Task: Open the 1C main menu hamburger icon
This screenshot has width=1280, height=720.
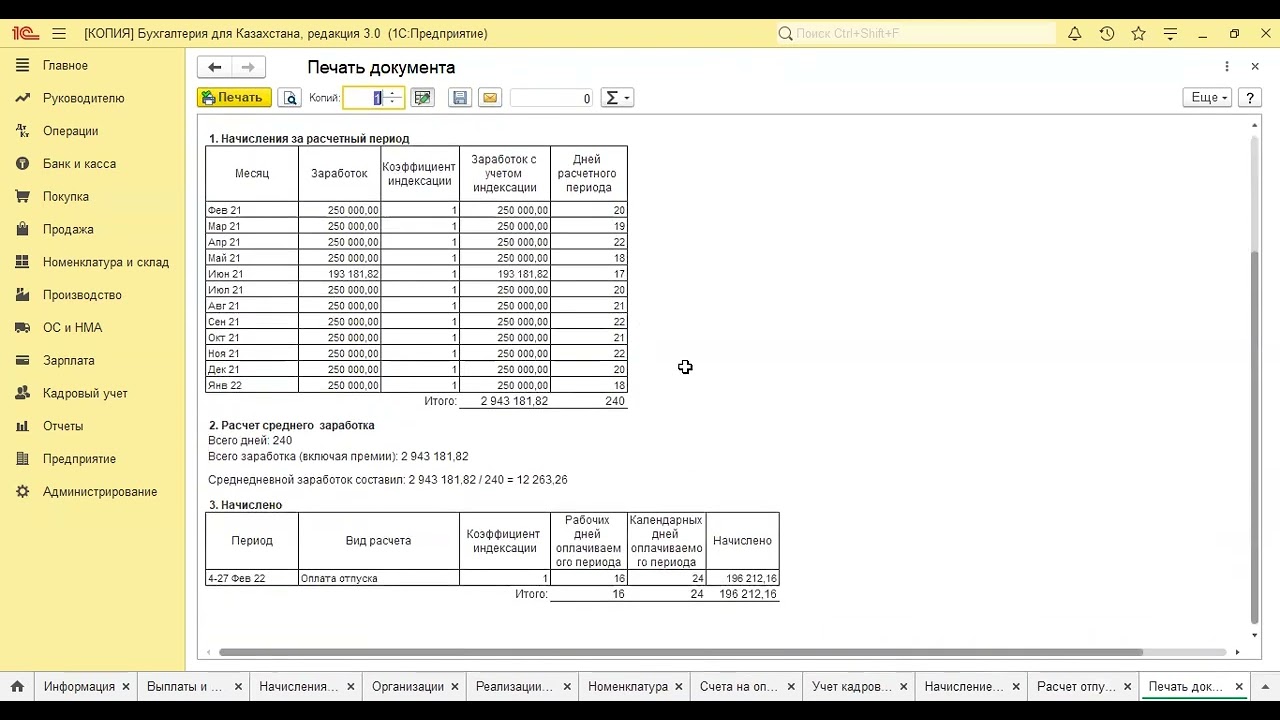Action: [x=59, y=33]
